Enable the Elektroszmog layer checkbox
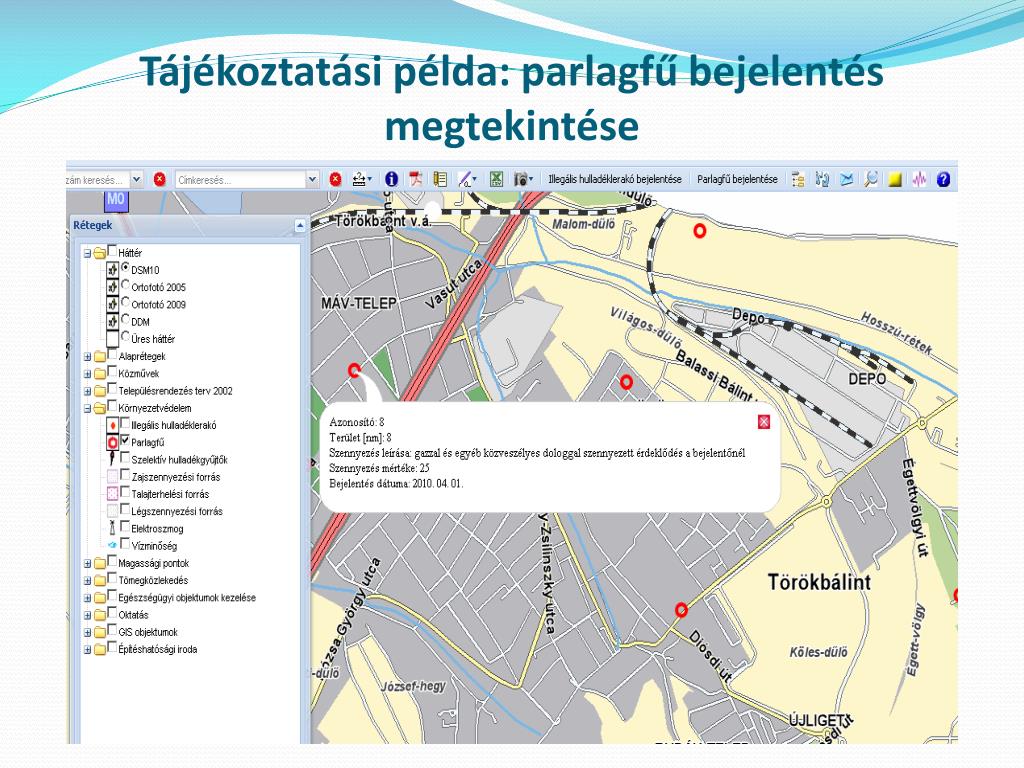The image size is (1024, 768). [x=125, y=526]
